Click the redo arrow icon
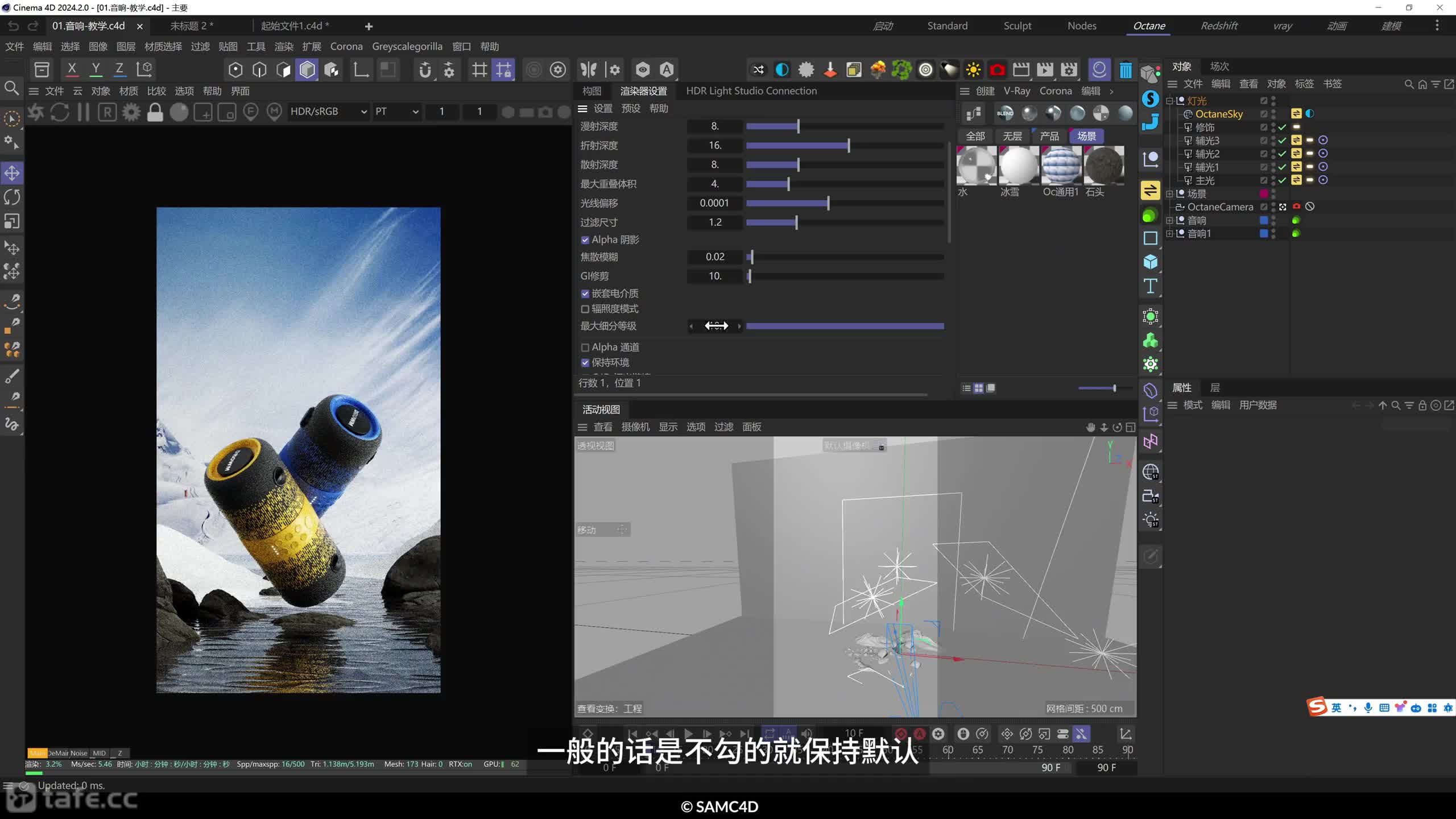The image size is (1456, 819). 33,26
